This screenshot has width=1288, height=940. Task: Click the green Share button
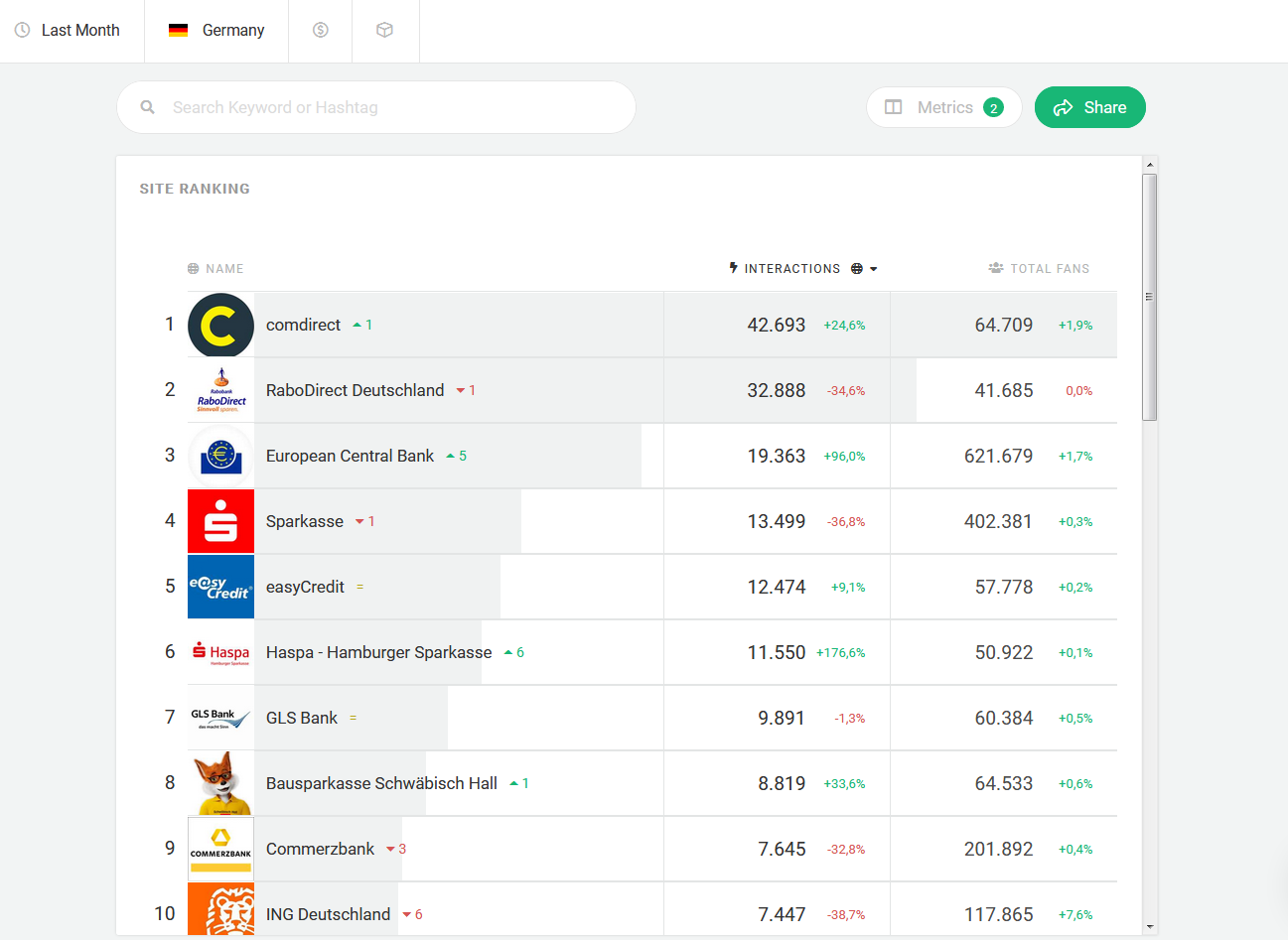(1090, 107)
